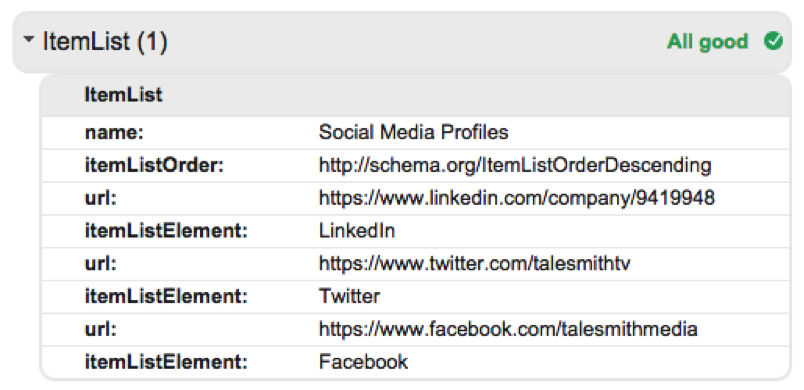This screenshot has height=390, width=804.
Task: Click itemListElement: label in the Facebook row
Action: coord(166,362)
